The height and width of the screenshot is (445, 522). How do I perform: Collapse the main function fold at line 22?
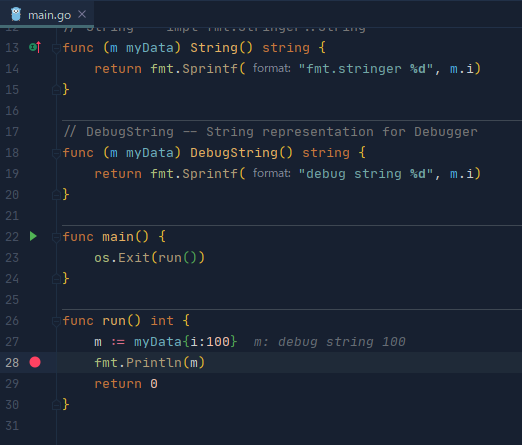56,238
